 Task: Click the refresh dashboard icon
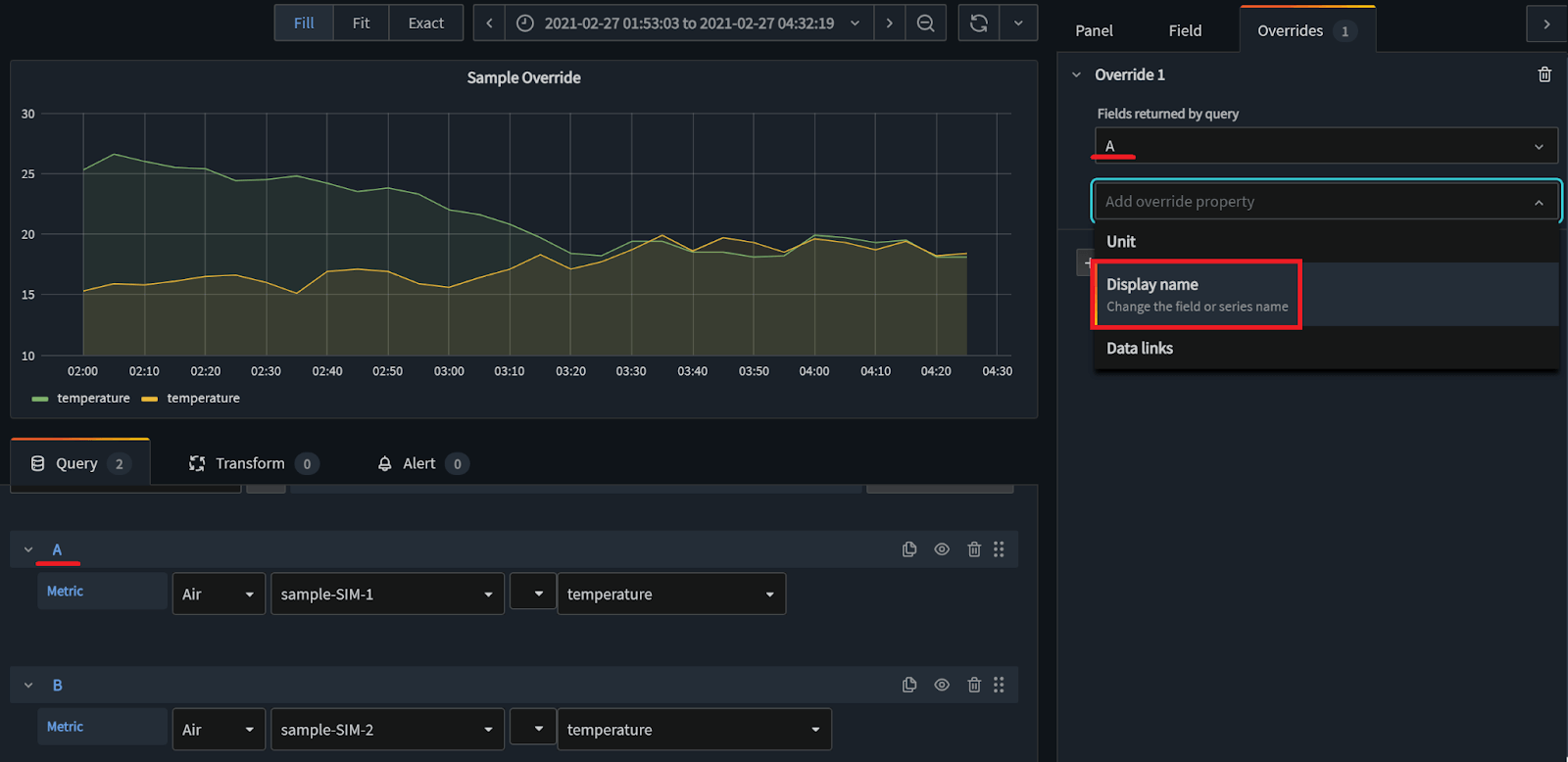point(978,24)
